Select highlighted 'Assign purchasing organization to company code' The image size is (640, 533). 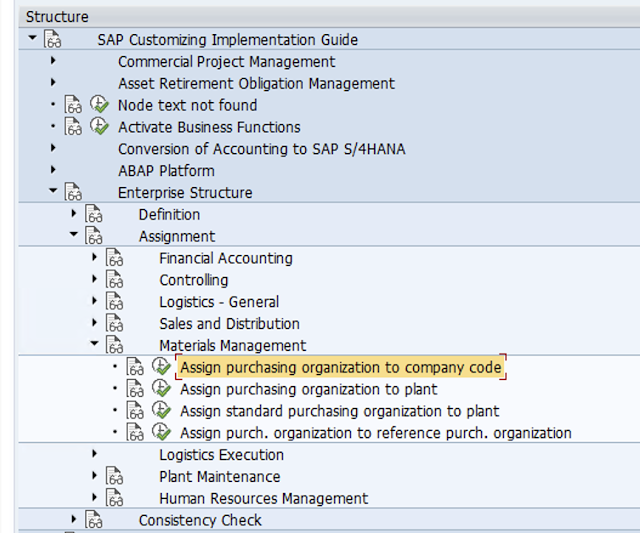(341, 367)
